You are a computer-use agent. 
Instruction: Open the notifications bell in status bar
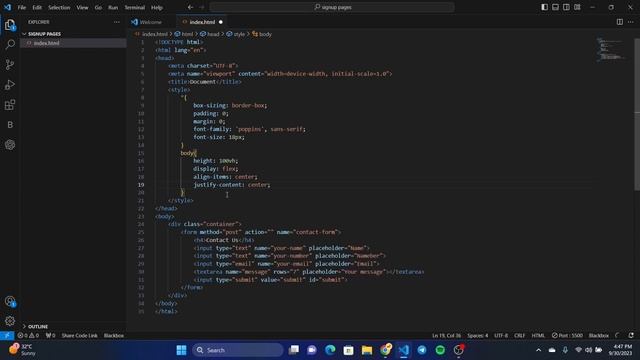pos(631,336)
